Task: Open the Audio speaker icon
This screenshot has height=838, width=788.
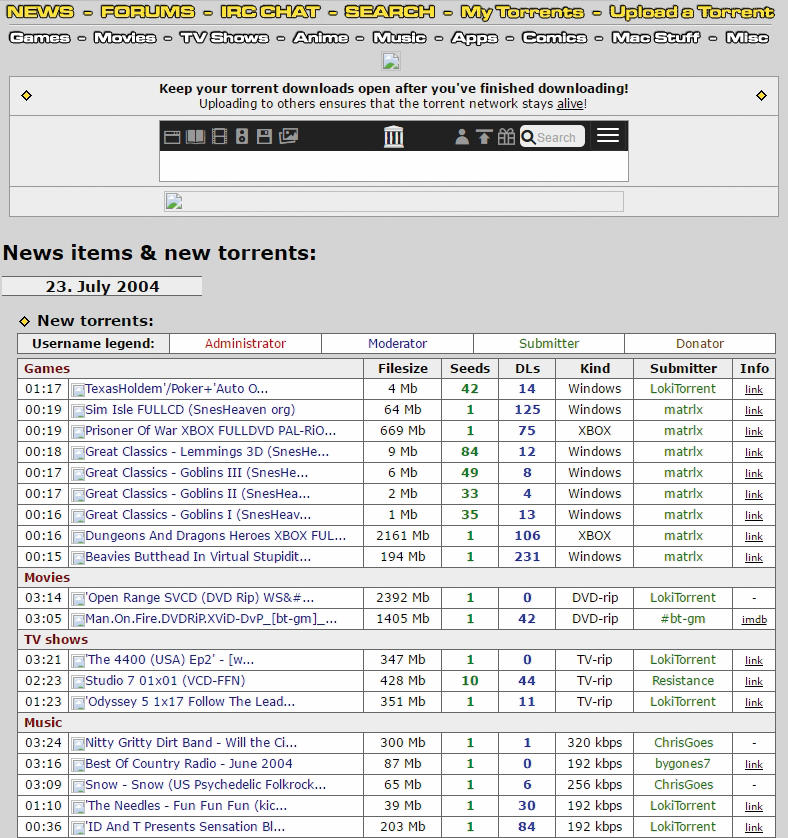Action: [x=242, y=137]
